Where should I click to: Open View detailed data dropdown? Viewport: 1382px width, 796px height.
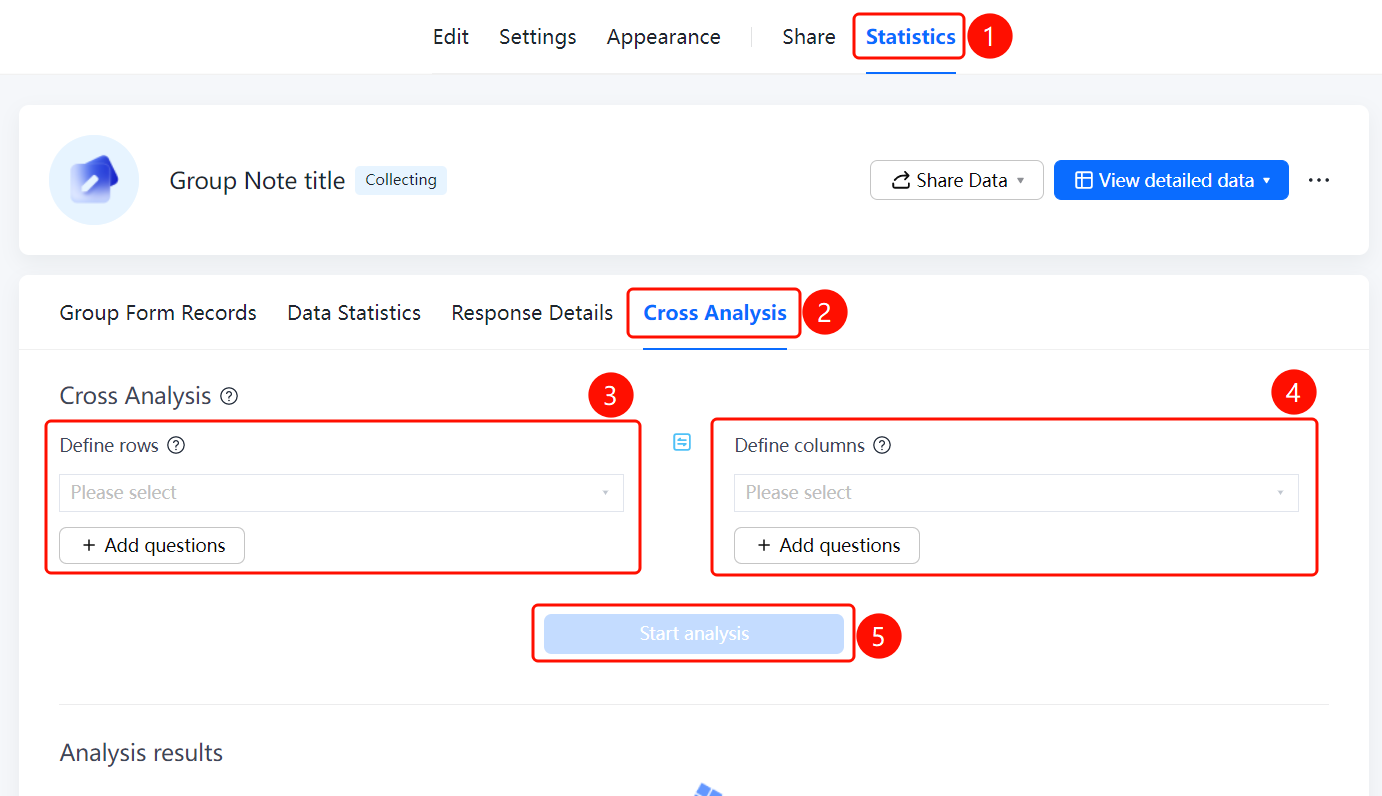coord(1171,180)
